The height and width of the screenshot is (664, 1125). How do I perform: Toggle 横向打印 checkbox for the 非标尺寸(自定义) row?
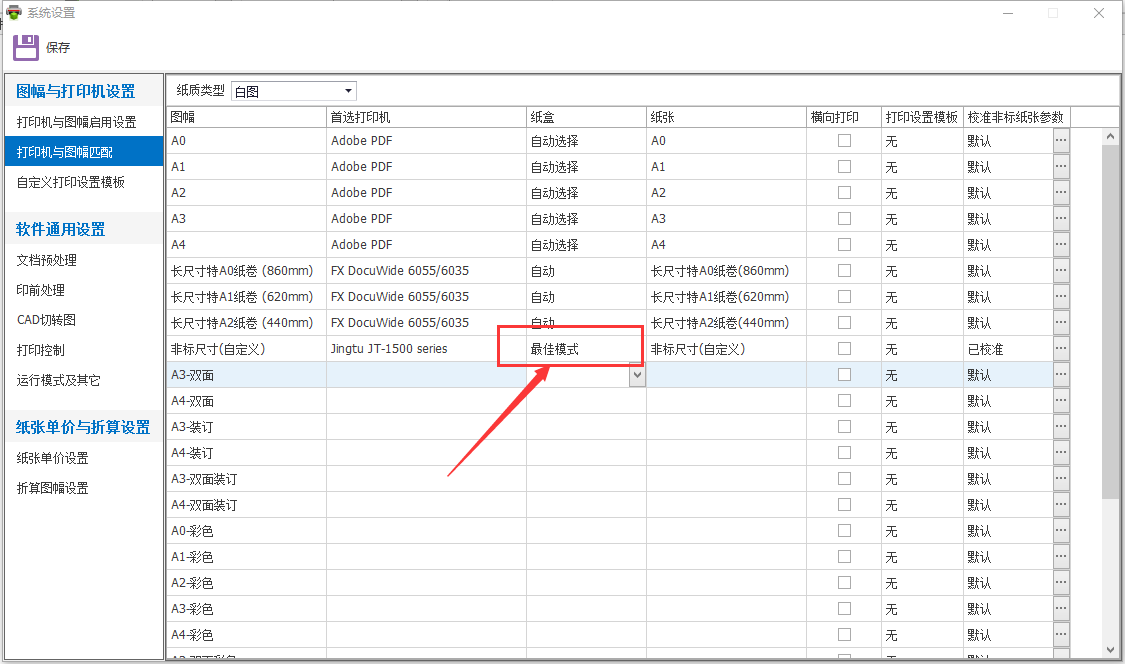pyautogui.click(x=844, y=349)
